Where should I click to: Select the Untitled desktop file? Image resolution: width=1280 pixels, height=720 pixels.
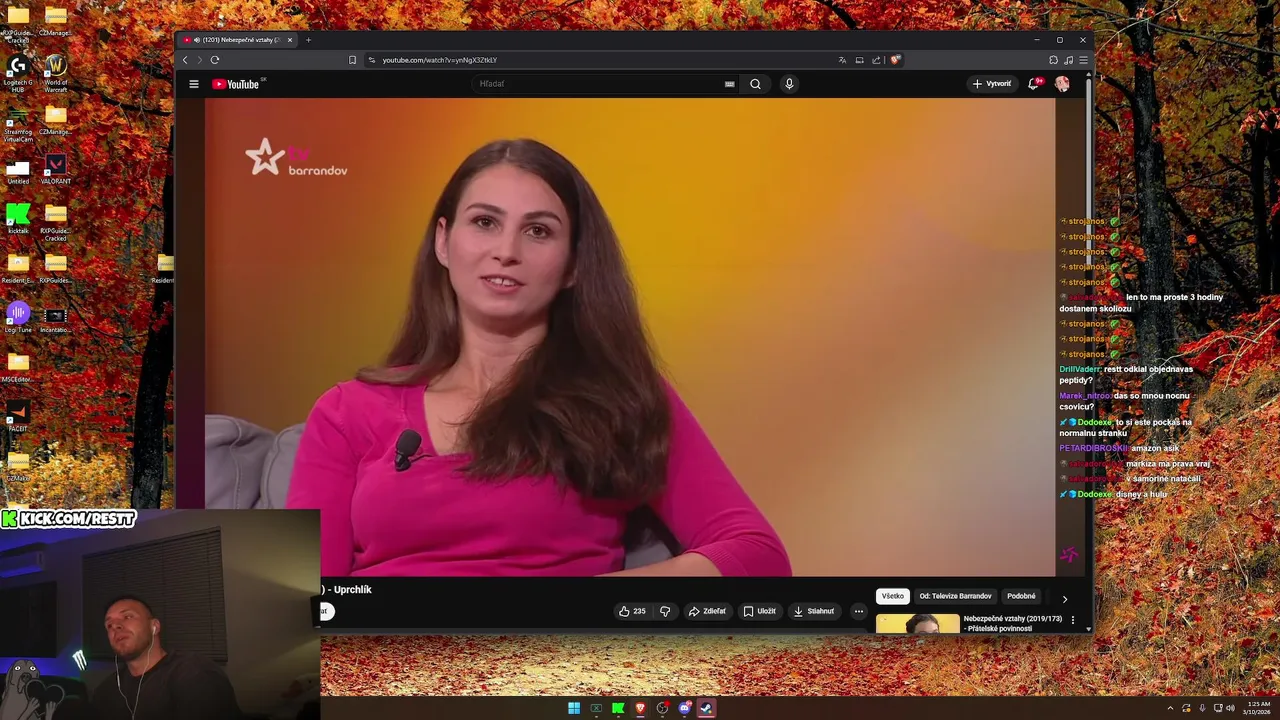(17, 171)
